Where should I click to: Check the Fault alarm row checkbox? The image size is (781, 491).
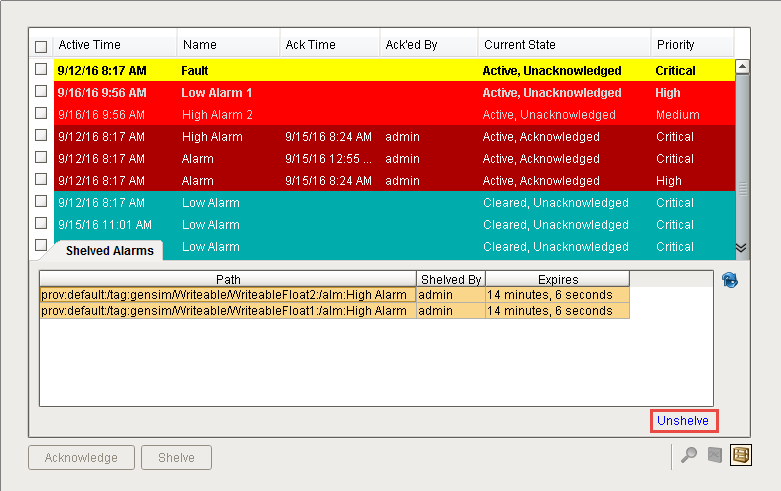[41, 70]
